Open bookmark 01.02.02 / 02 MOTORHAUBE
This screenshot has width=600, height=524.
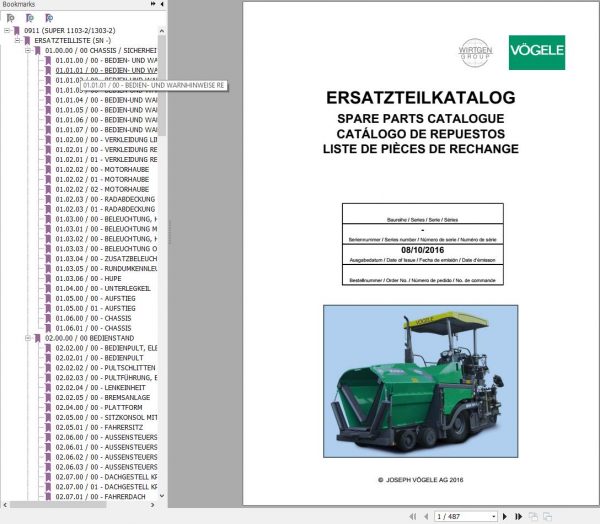click(102, 189)
